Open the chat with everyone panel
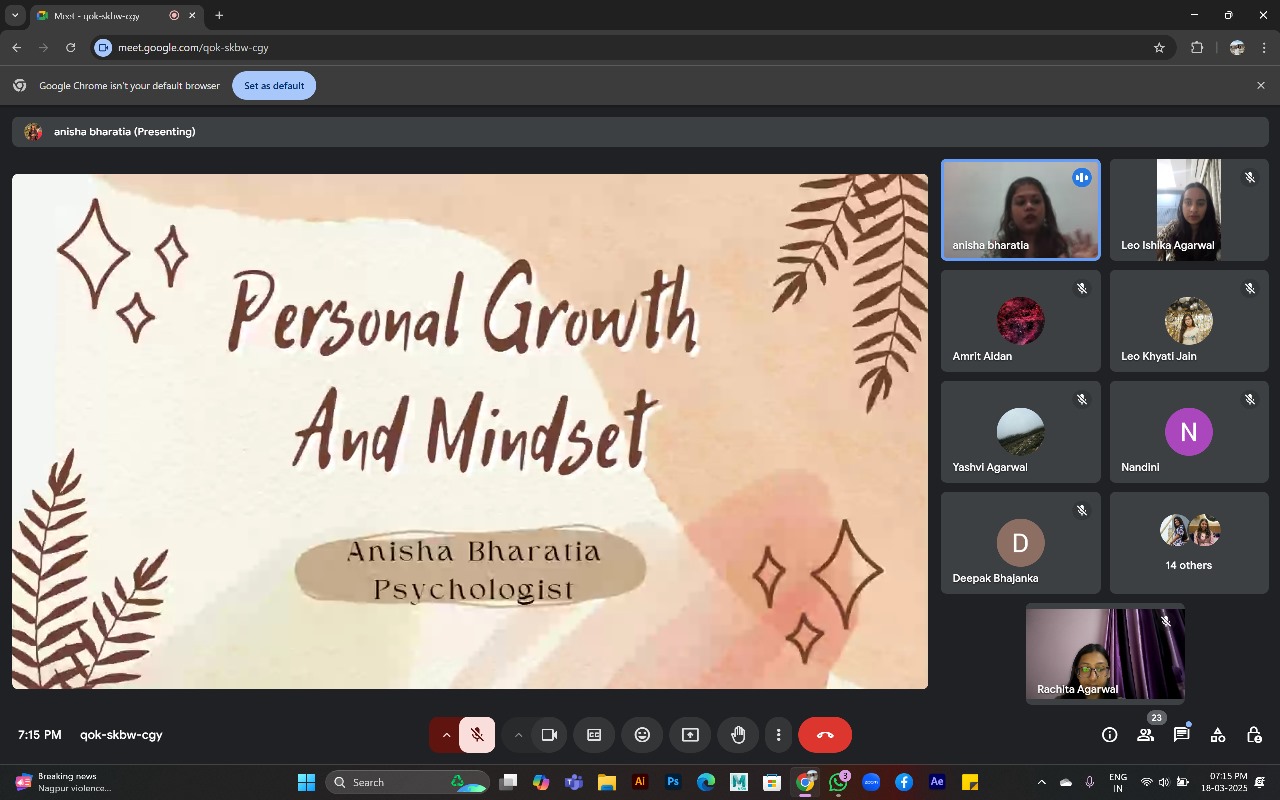 tap(1181, 735)
